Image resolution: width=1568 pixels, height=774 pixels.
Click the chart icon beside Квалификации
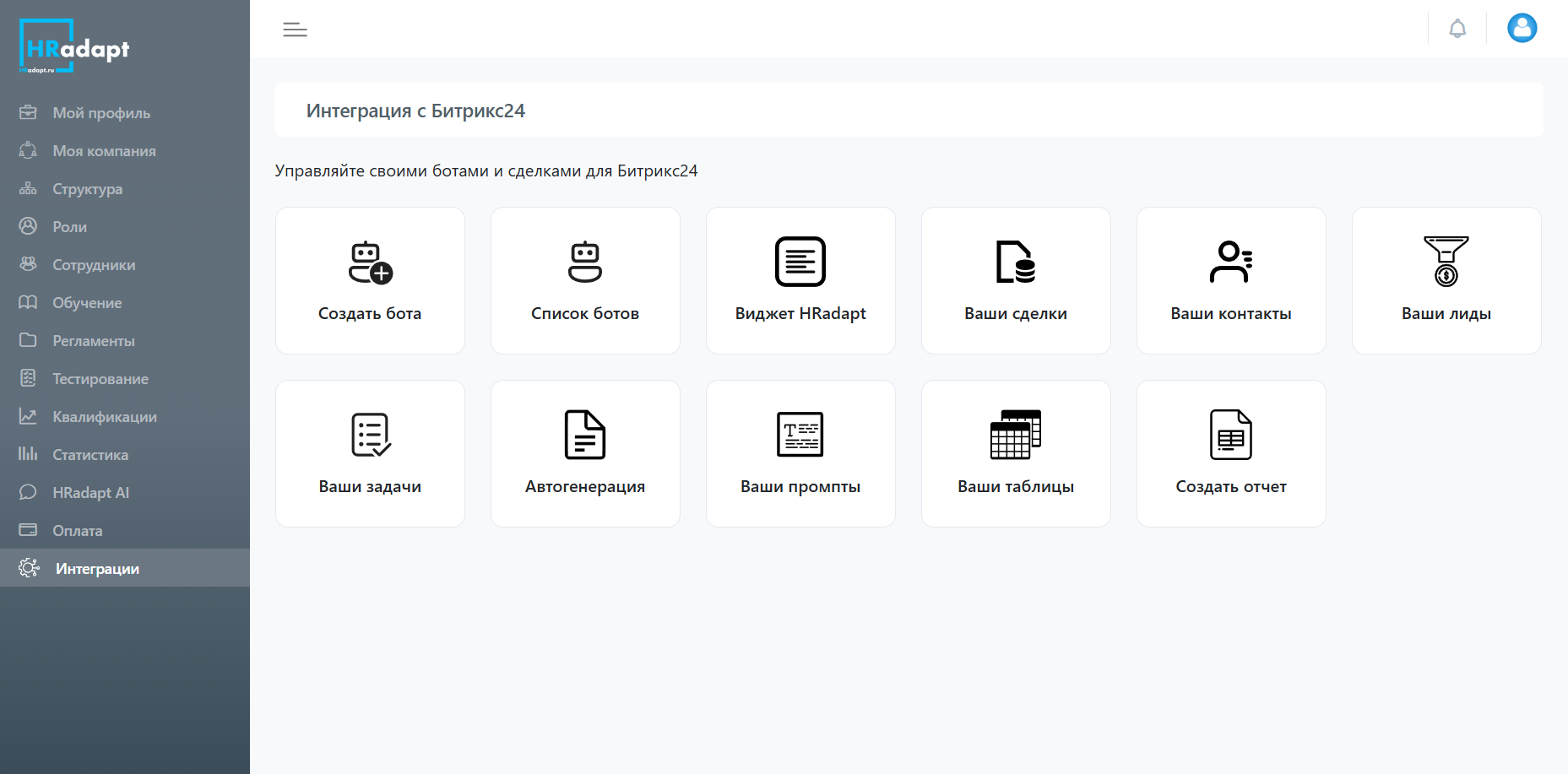pos(28,416)
